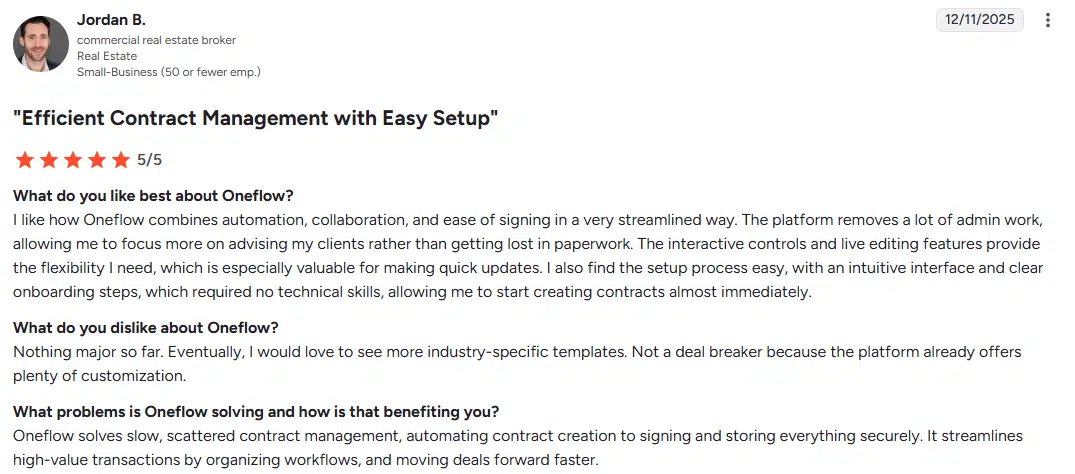Open the "Efficient Contract Management" review title
This screenshot has width=1075, height=474.
255,119
